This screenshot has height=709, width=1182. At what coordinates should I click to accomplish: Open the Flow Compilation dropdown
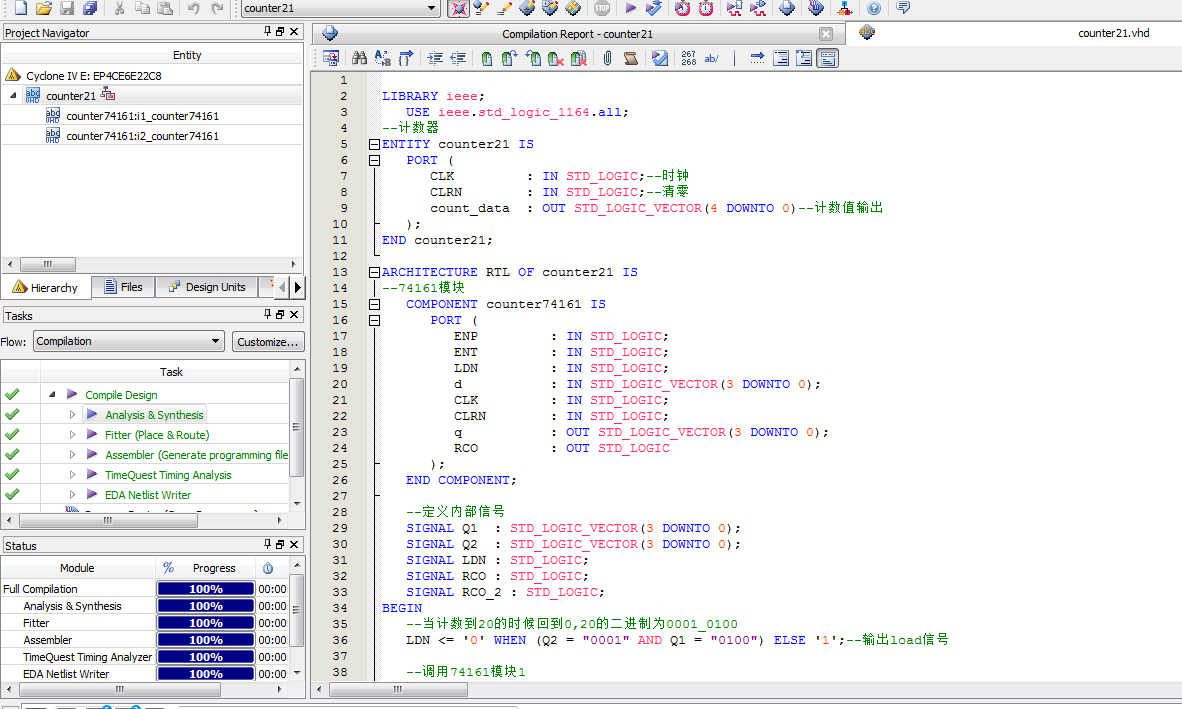[x=215, y=341]
